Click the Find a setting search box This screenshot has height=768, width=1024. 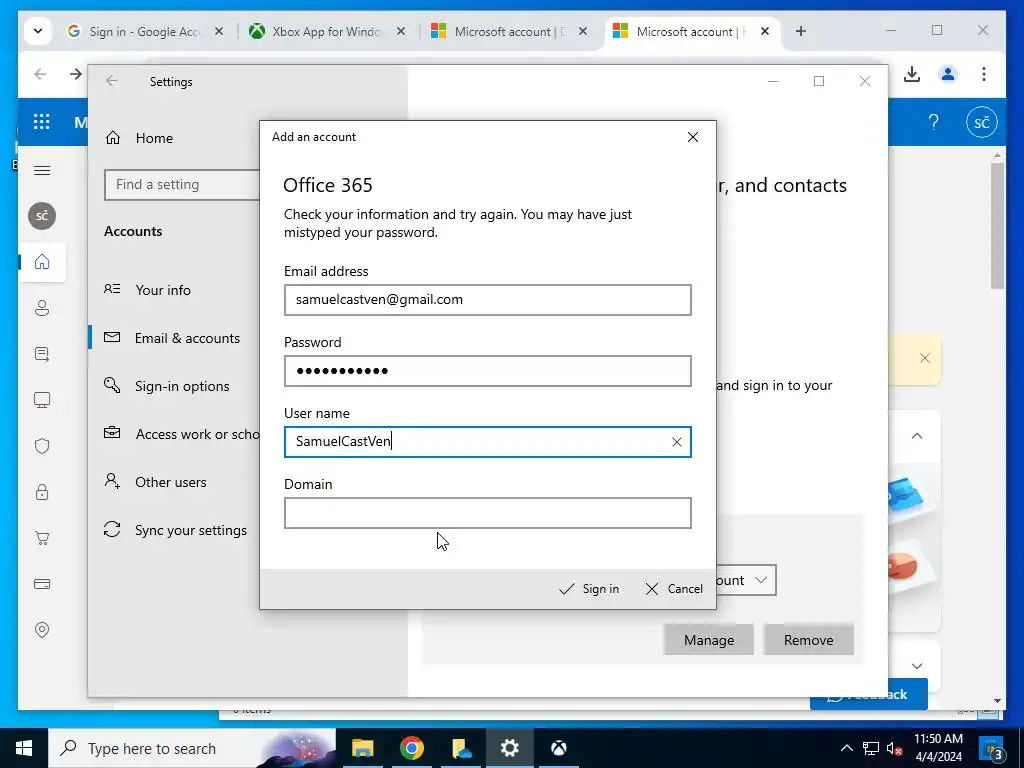click(x=182, y=185)
